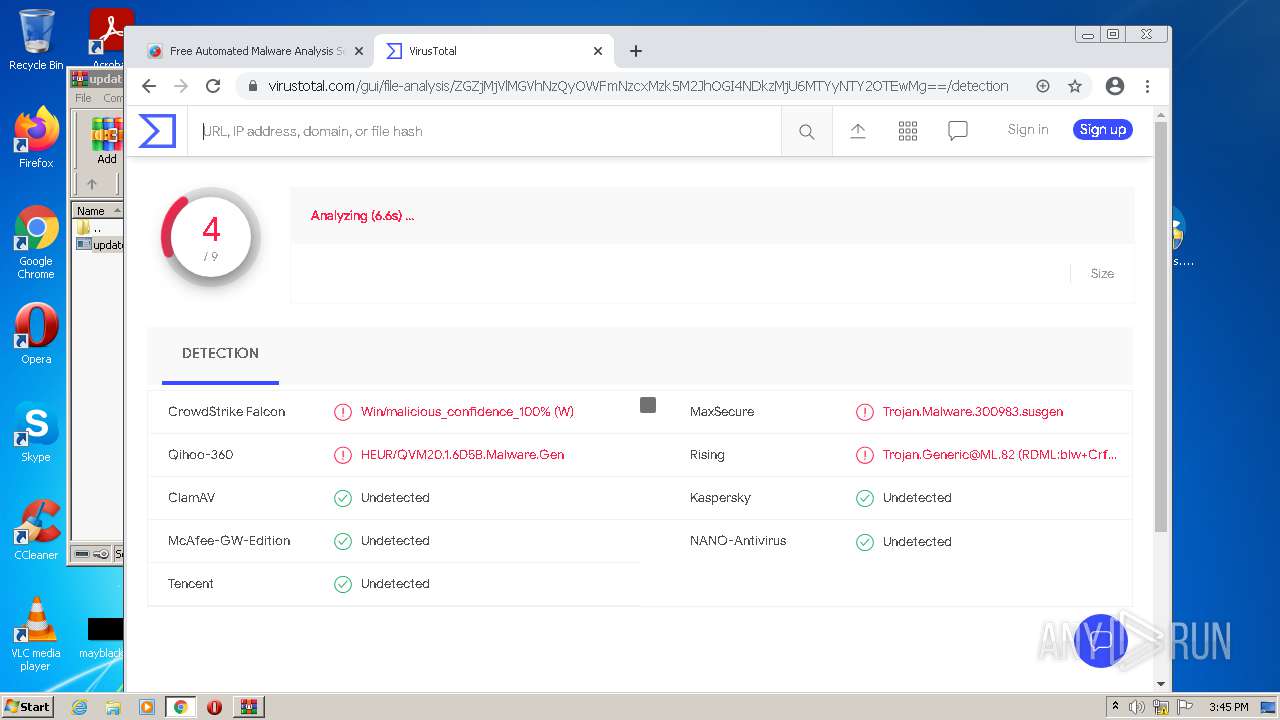Open Firefox desktop shortcut
Image resolution: width=1280 pixels, height=720 pixels.
point(36,138)
